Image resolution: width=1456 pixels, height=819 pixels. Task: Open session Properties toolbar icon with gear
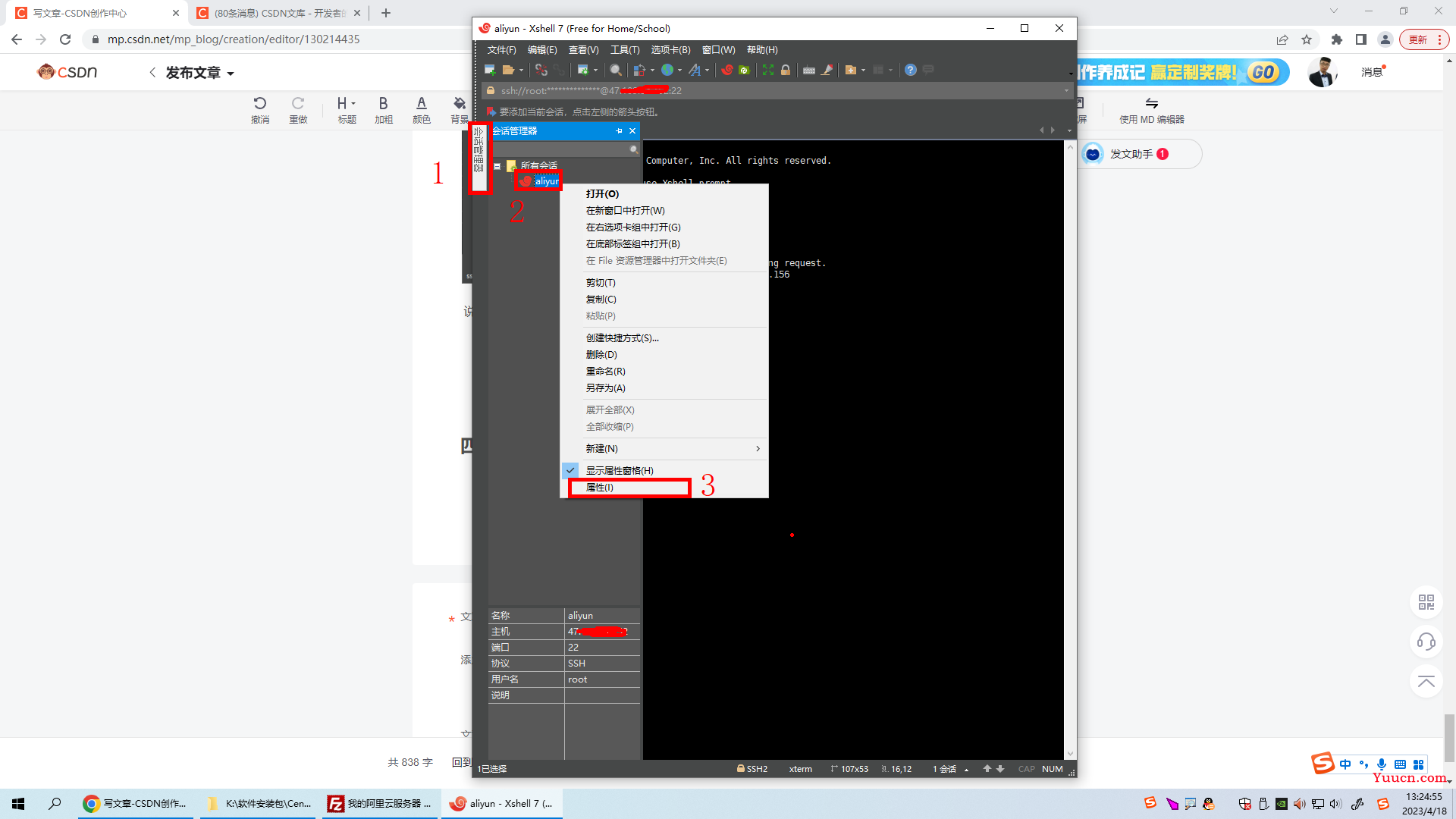582,70
